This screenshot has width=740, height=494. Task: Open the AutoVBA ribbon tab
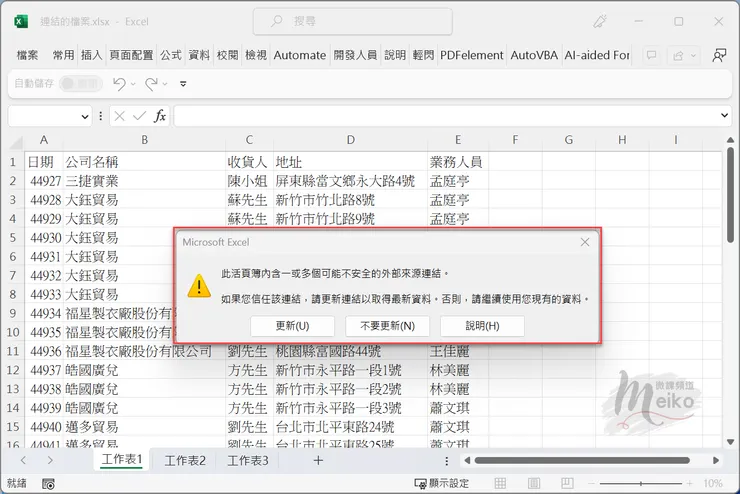click(x=534, y=55)
